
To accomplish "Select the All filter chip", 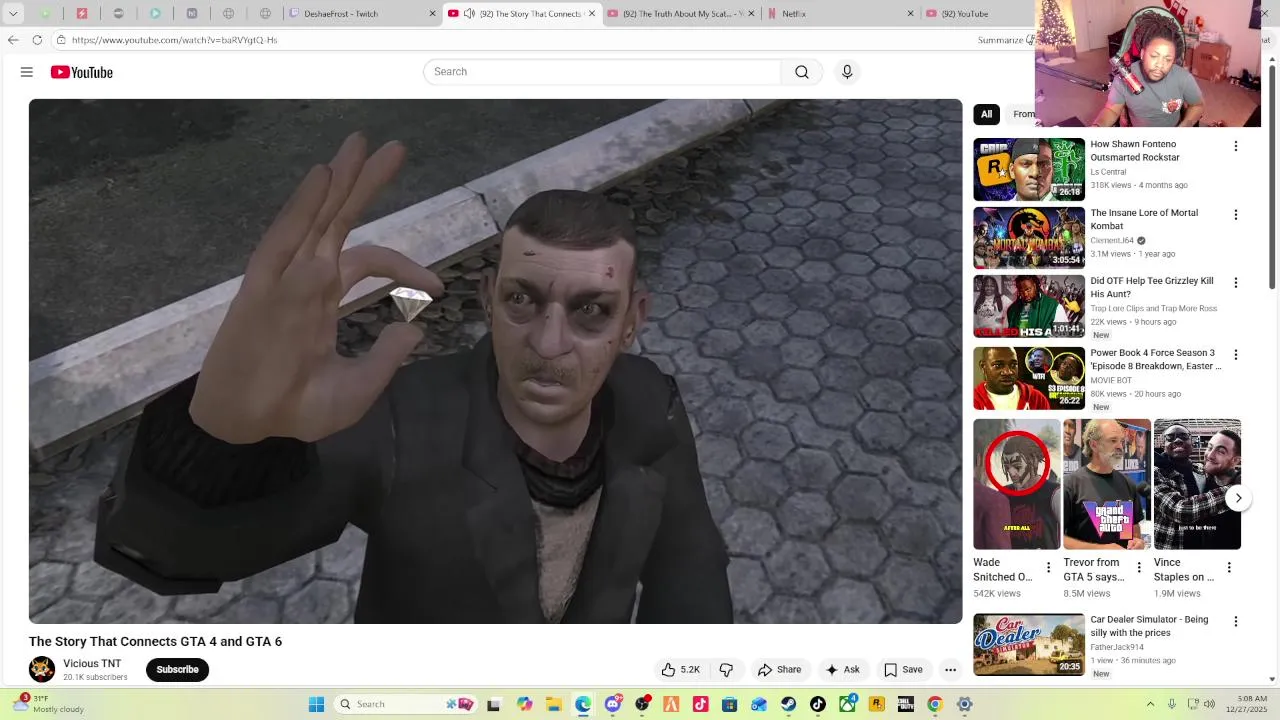I will (x=986, y=114).
